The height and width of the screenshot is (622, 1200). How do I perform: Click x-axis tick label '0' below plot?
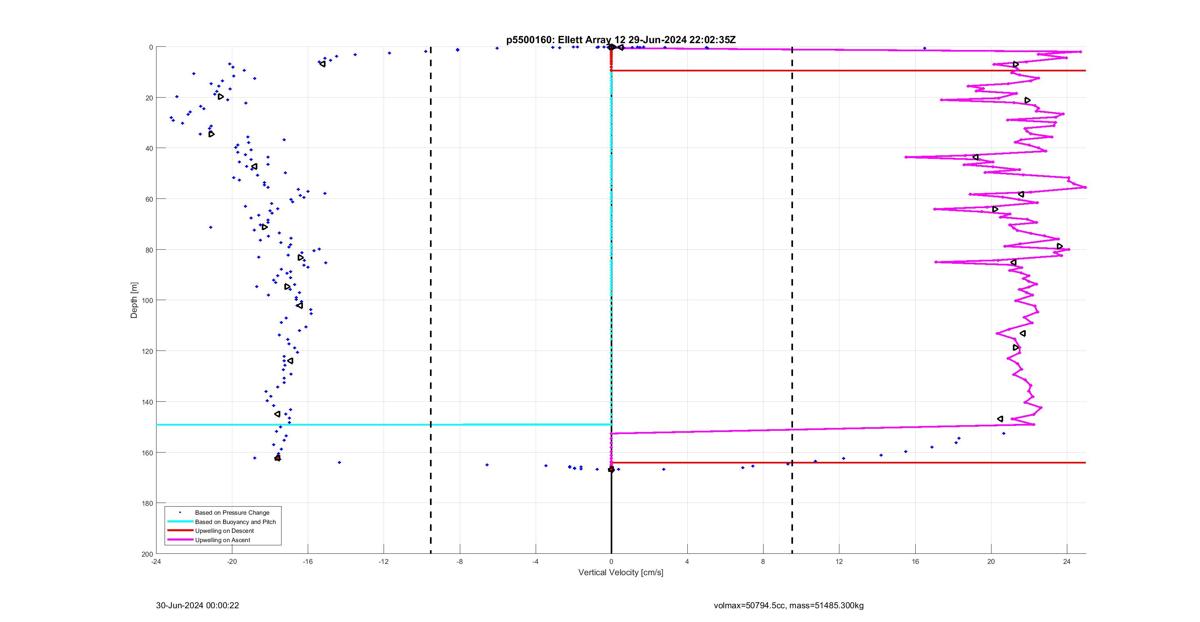point(612,562)
